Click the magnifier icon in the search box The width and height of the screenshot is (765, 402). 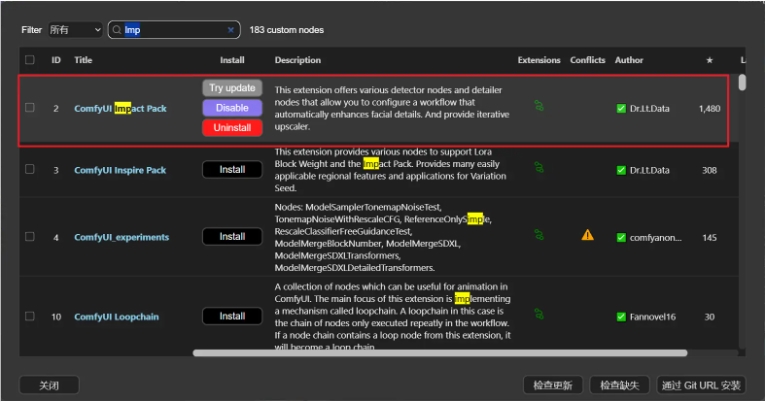[x=117, y=30]
